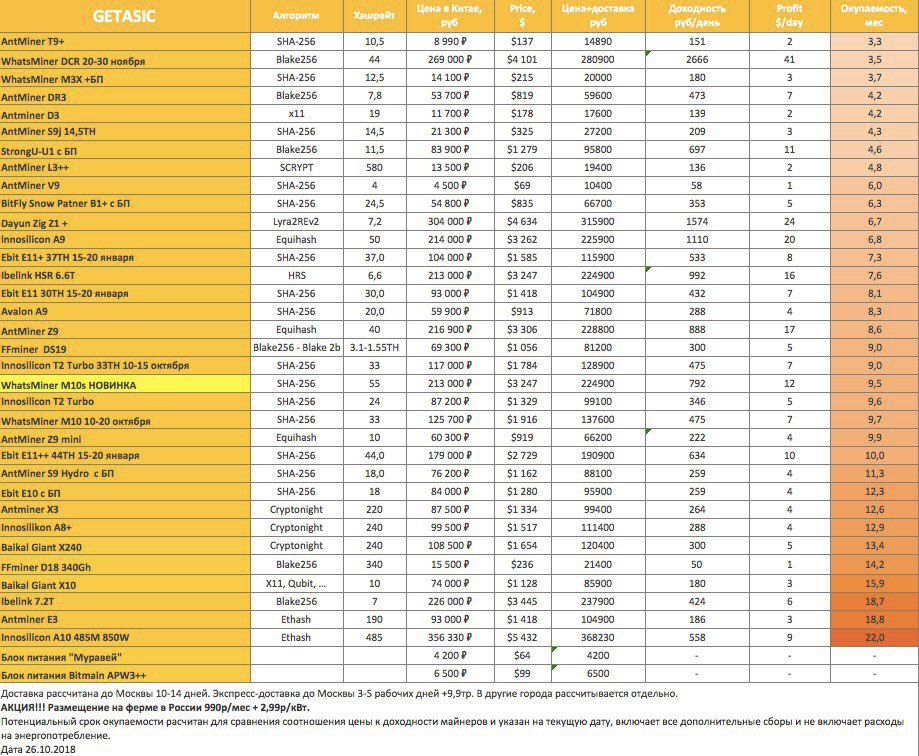The height and width of the screenshot is (756, 919).
Task: Select the 41 profit per day cell
Action: point(789,60)
